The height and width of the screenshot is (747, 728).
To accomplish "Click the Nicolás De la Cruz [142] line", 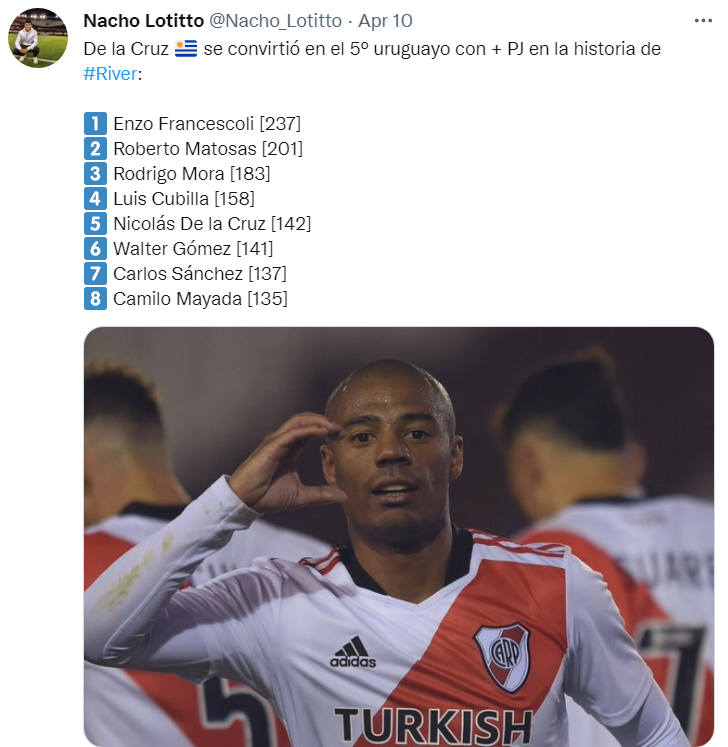I will pos(212,224).
